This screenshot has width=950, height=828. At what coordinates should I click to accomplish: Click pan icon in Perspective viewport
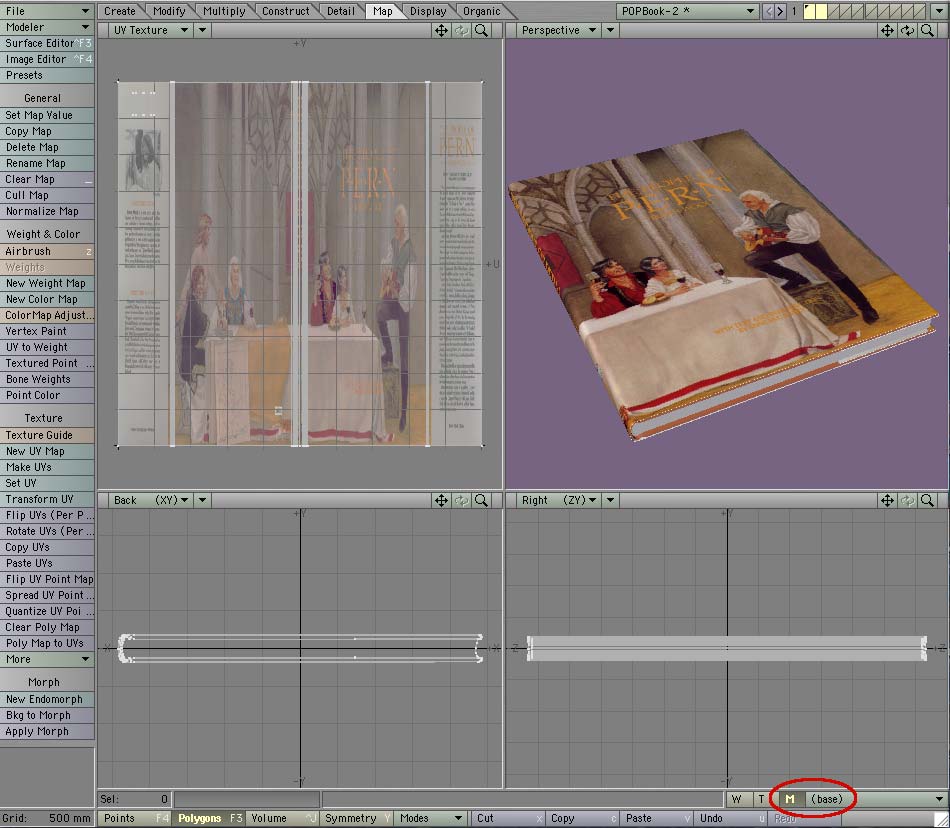point(887,30)
